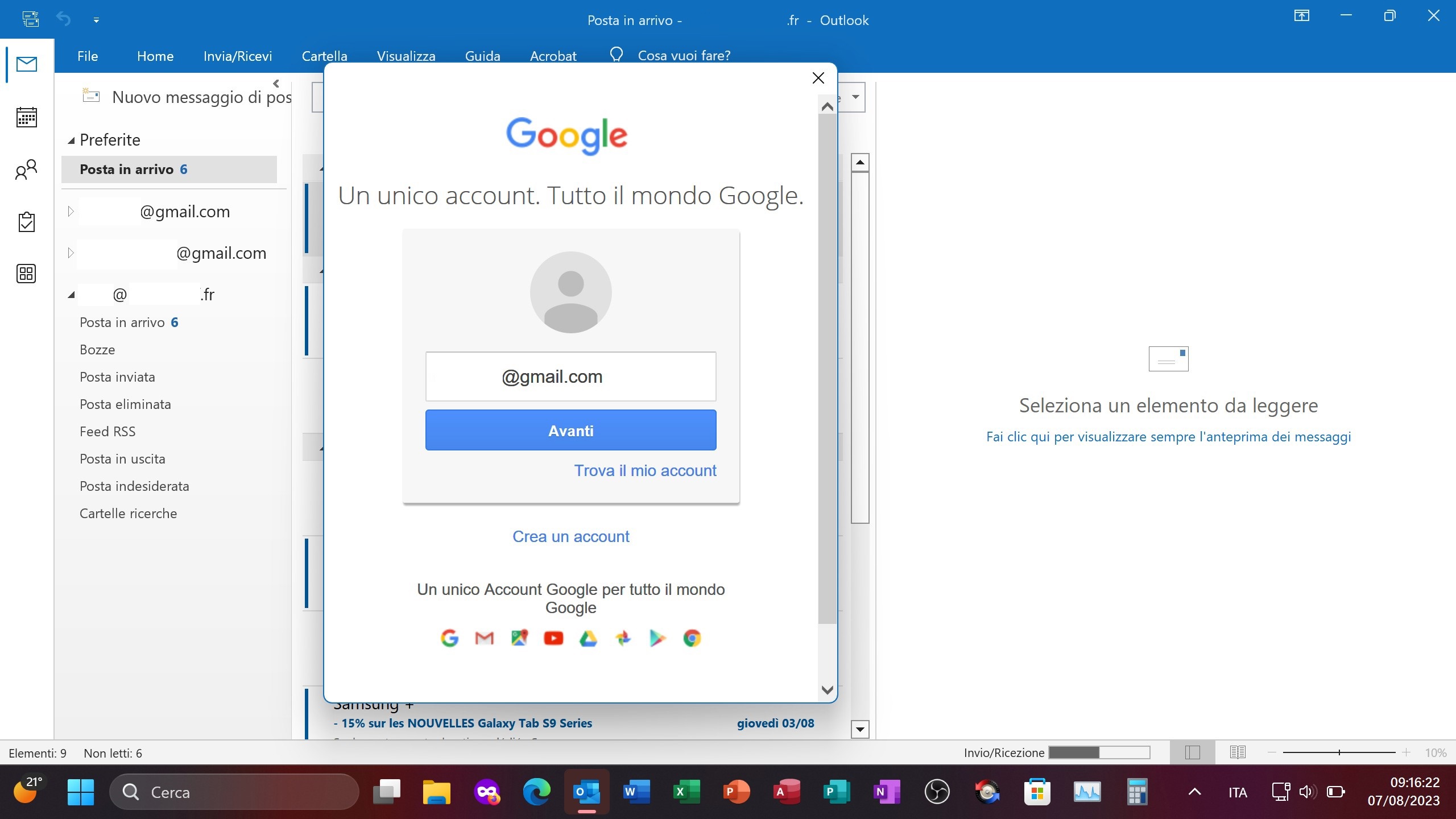The width and height of the screenshot is (1456, 819).
Task: Open the Customize Quick Access Toolbar arrow
Action: [96, 20]
